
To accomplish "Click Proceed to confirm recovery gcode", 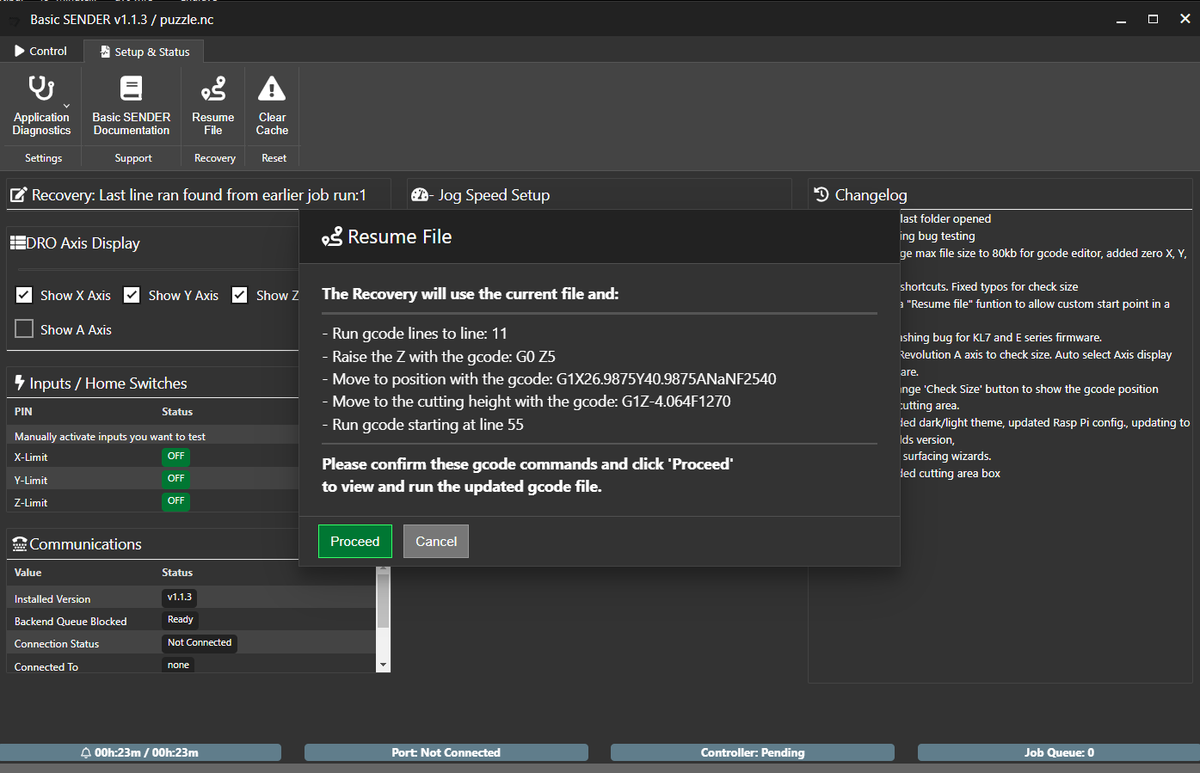I will pos(355,541).
